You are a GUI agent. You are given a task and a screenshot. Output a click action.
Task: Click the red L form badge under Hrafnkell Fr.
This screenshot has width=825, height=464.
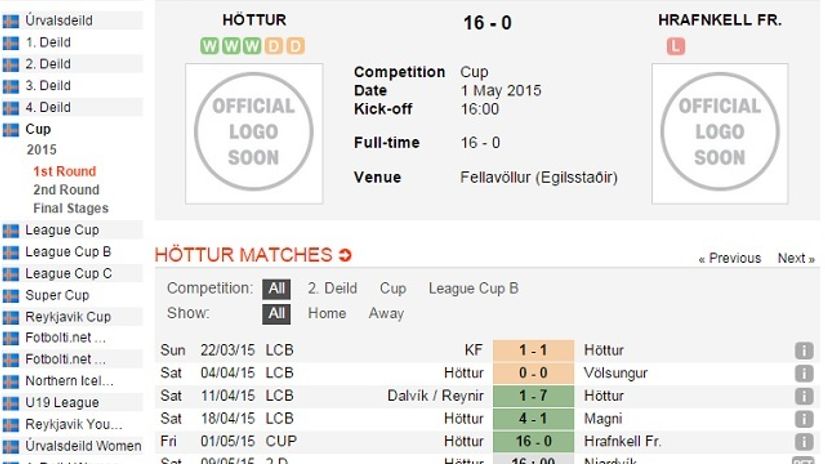[676, 46]
